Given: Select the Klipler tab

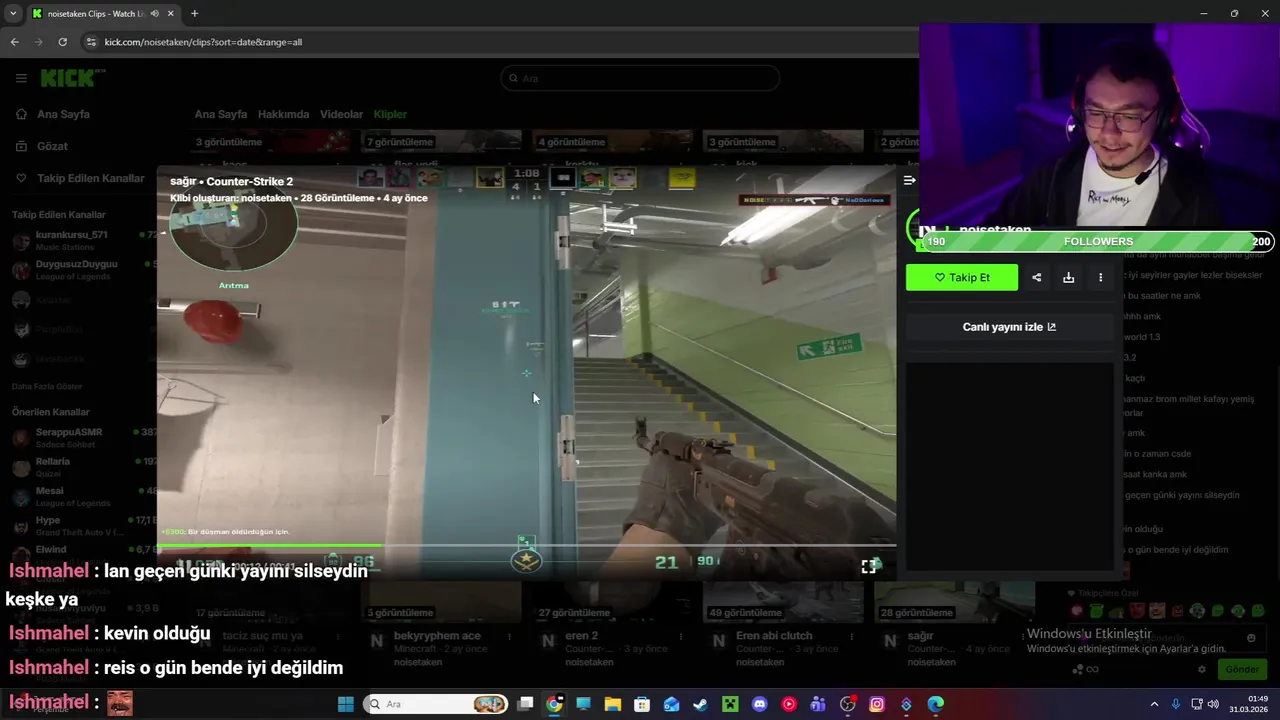Looking at the screenshot, I should click(390, 114).
